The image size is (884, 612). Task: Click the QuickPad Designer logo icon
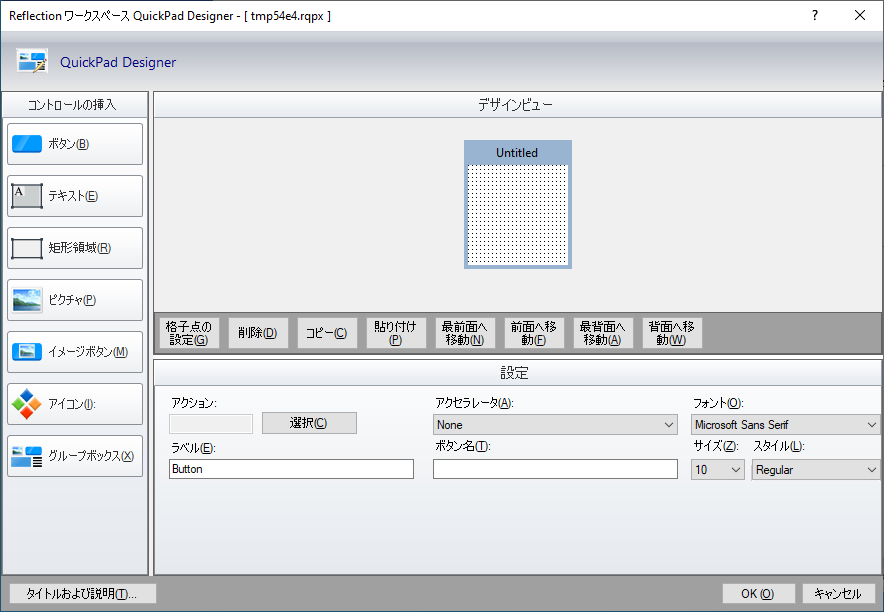pyautogui.click(x=32, y=61)
